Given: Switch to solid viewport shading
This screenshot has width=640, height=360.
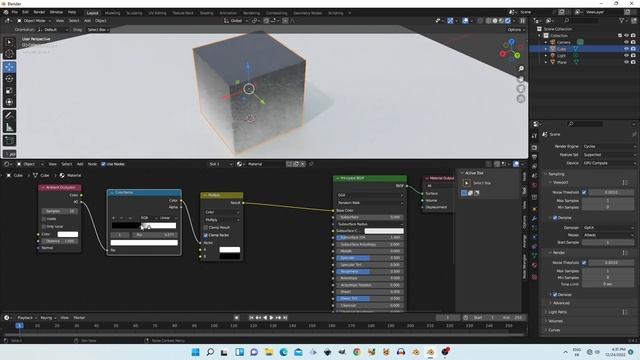Looking at the screenshot, I should pos(495,20).
